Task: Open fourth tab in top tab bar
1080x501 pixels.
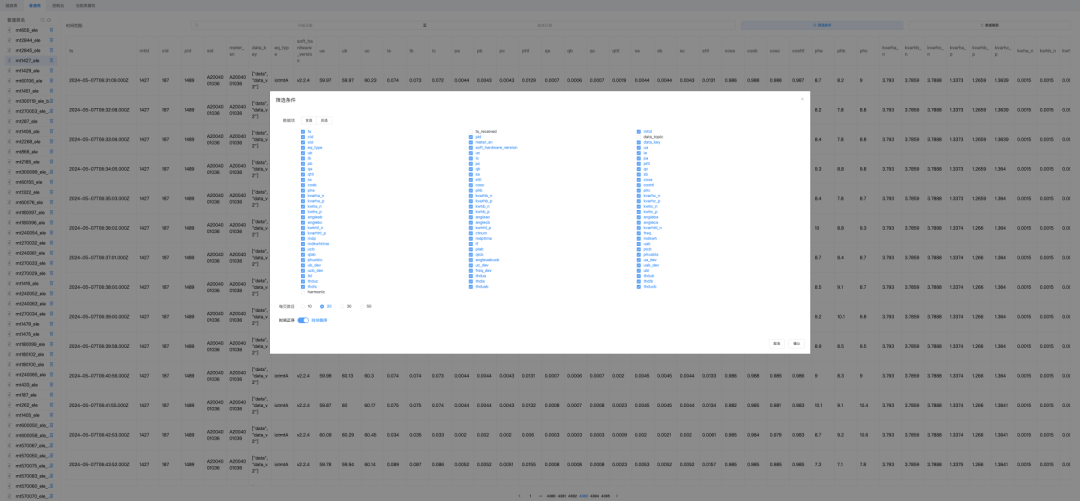Action: (x=85, y=5)
